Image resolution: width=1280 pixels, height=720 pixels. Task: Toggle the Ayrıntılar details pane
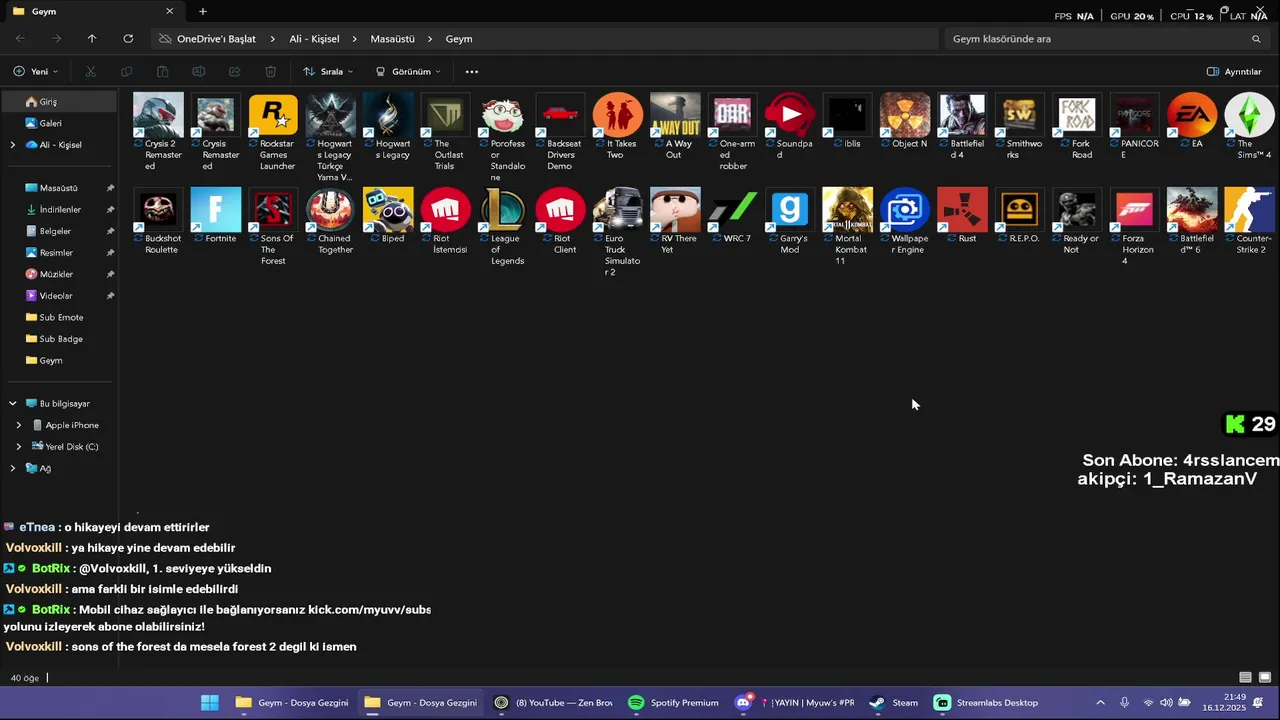pos(1235,72)
